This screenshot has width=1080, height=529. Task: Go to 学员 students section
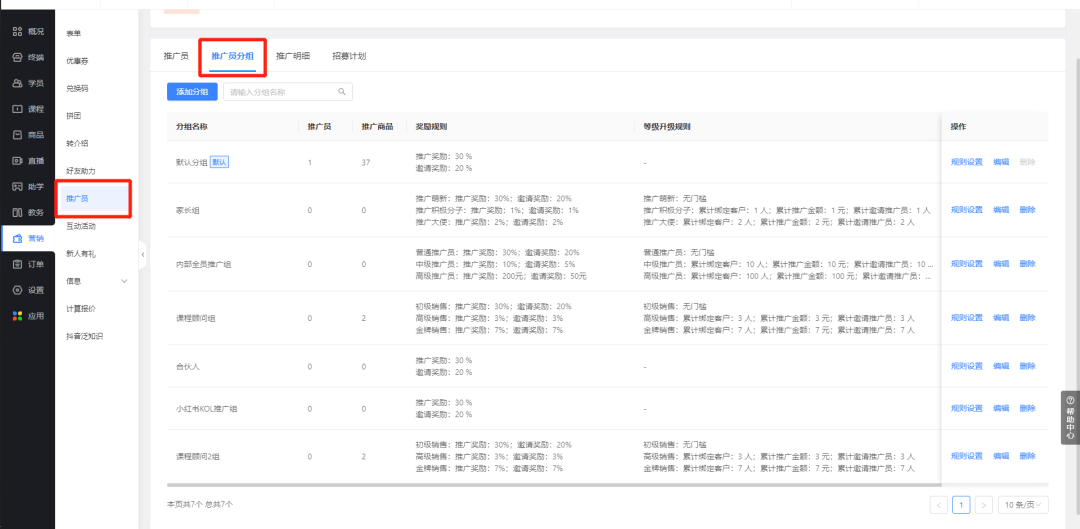27,83
